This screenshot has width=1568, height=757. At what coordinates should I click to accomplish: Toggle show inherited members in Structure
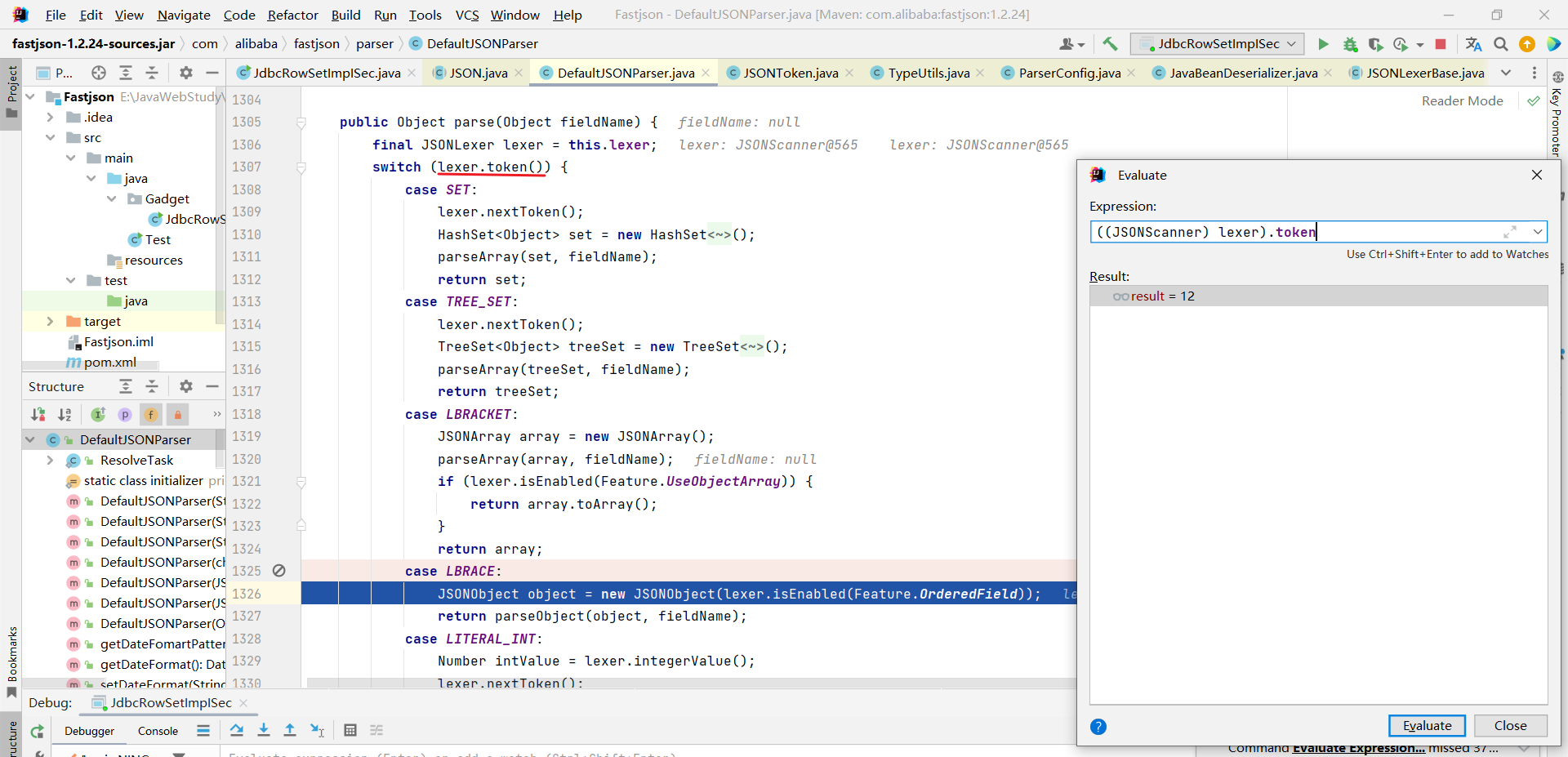pos(98,415)
